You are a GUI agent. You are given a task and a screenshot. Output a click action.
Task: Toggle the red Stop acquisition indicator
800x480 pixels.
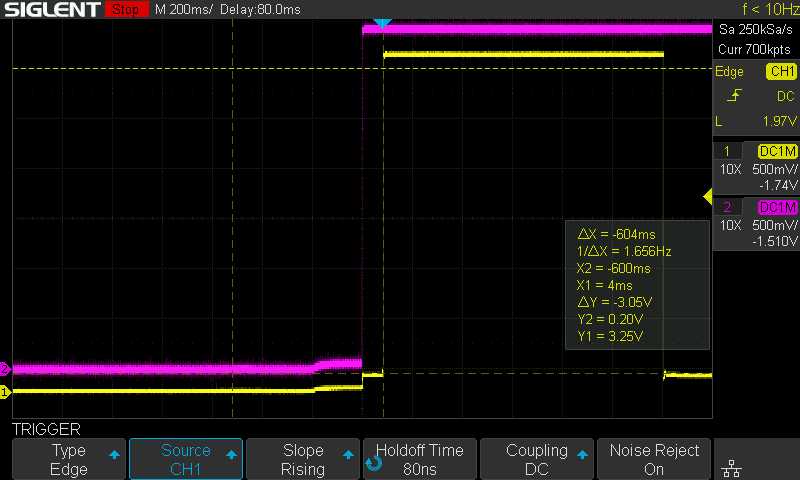(125, 10)
